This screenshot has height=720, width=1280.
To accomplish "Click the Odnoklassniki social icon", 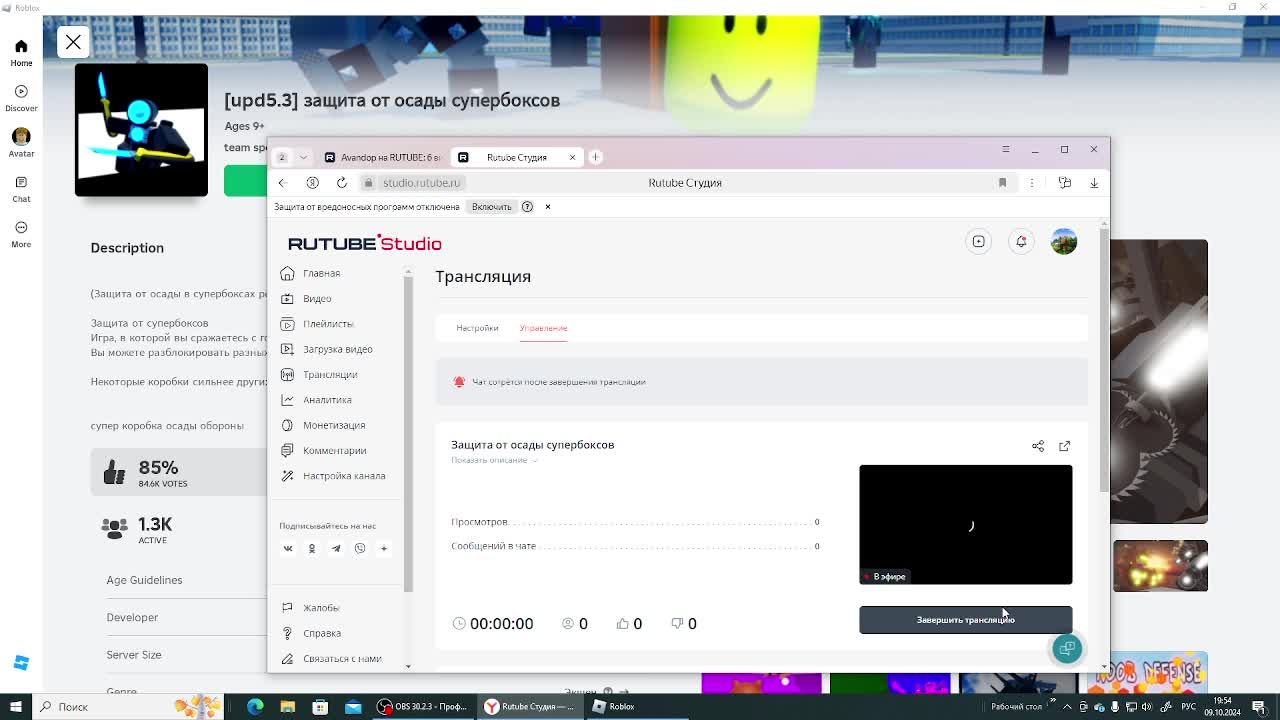I will tap(312, 548).
